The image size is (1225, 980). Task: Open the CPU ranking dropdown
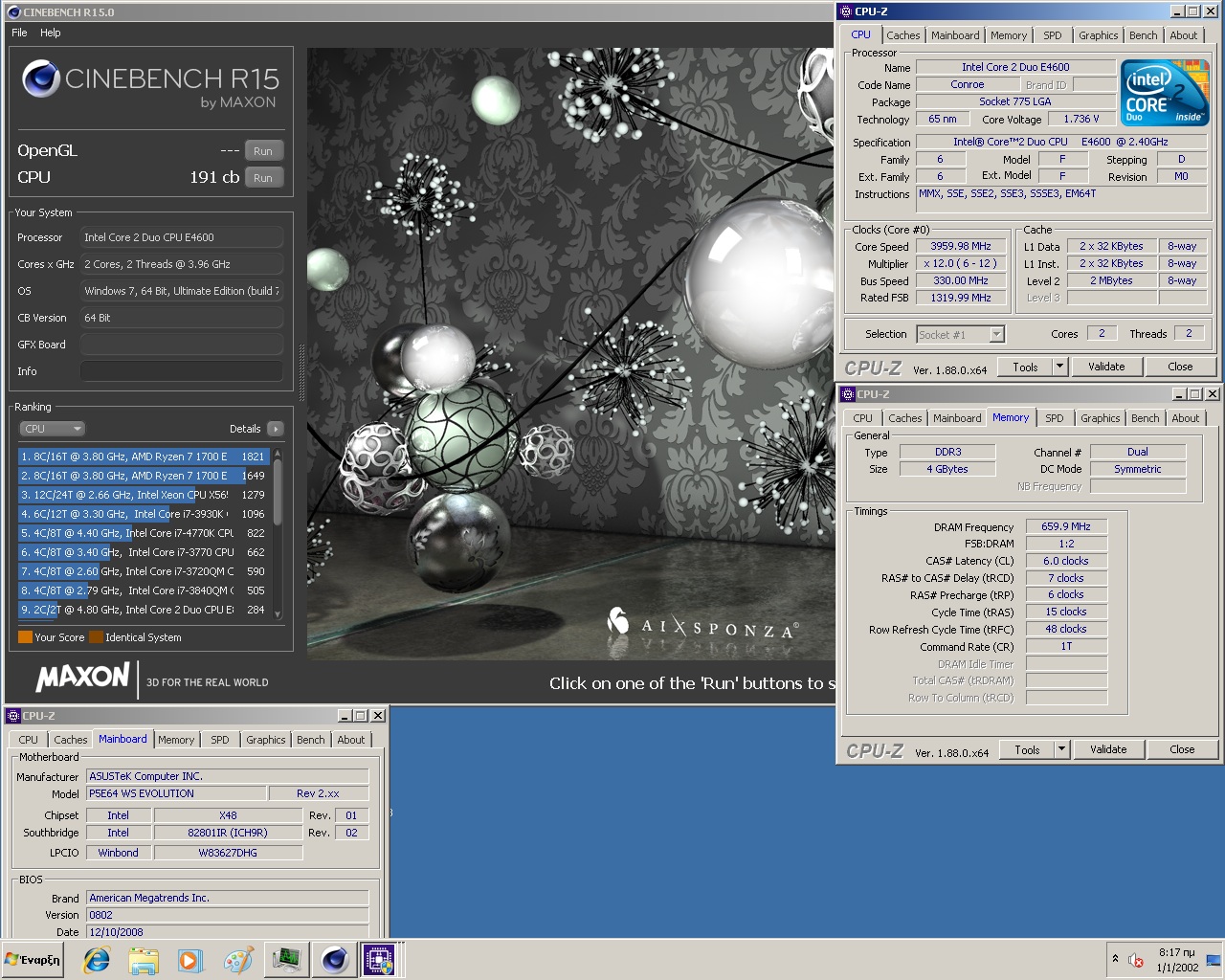click(53, 429)
